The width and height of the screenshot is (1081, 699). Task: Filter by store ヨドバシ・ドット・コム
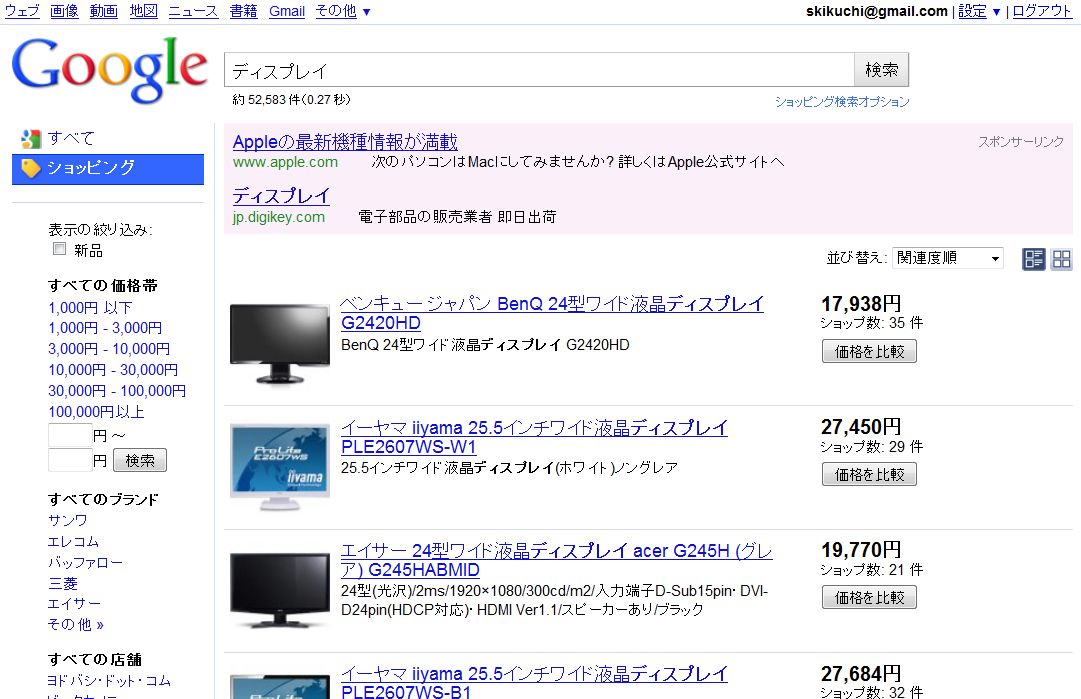click(109, 681)
